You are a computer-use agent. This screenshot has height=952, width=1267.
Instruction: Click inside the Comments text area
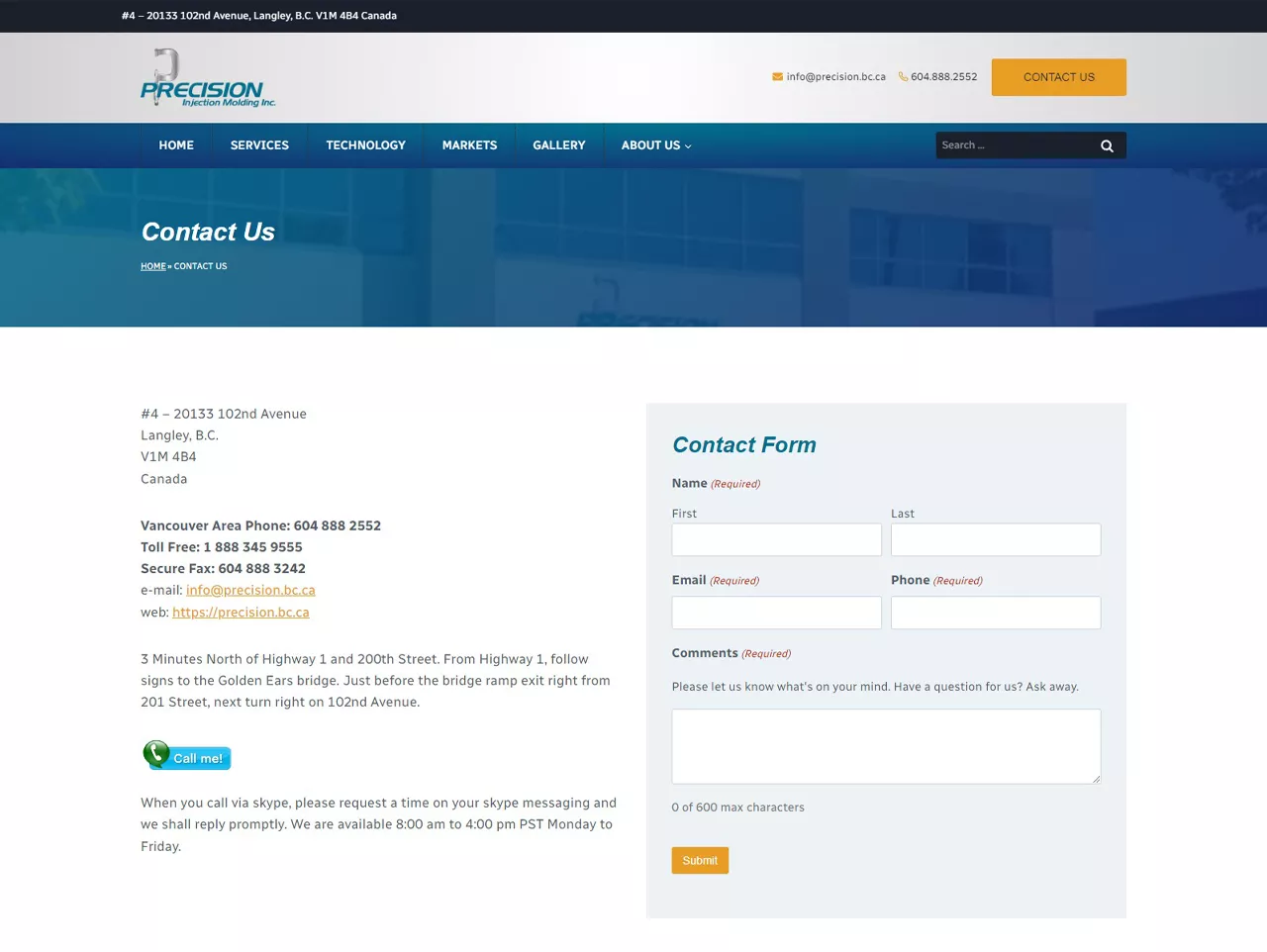(886, 746)
